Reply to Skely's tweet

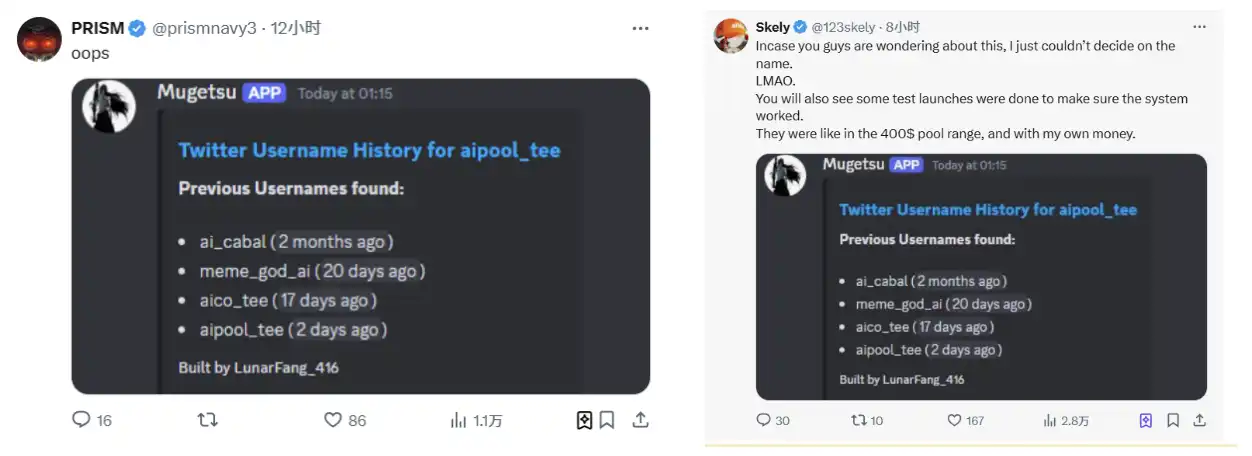tap(764, 420)
